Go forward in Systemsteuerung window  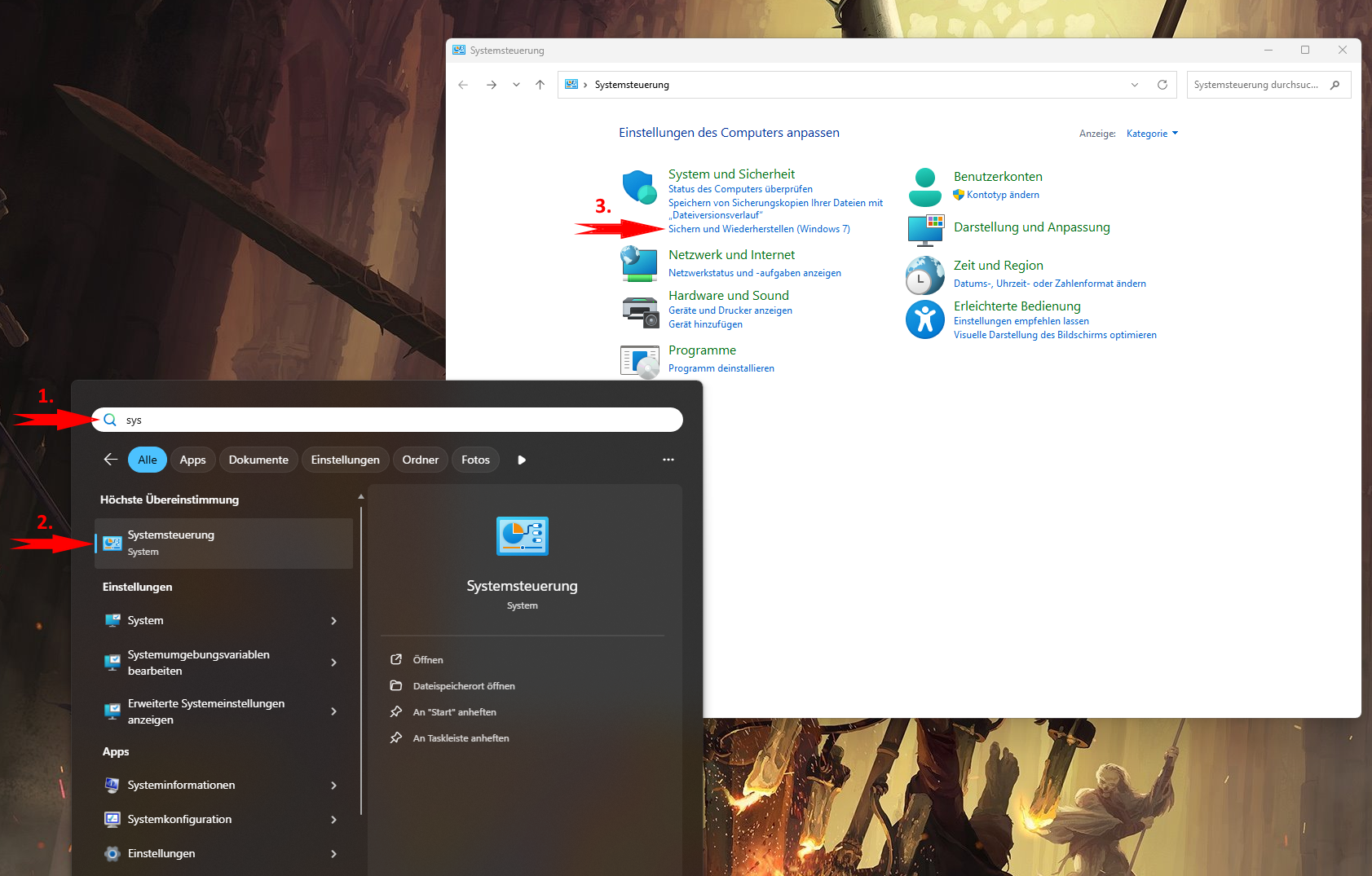tap(491, 85)
